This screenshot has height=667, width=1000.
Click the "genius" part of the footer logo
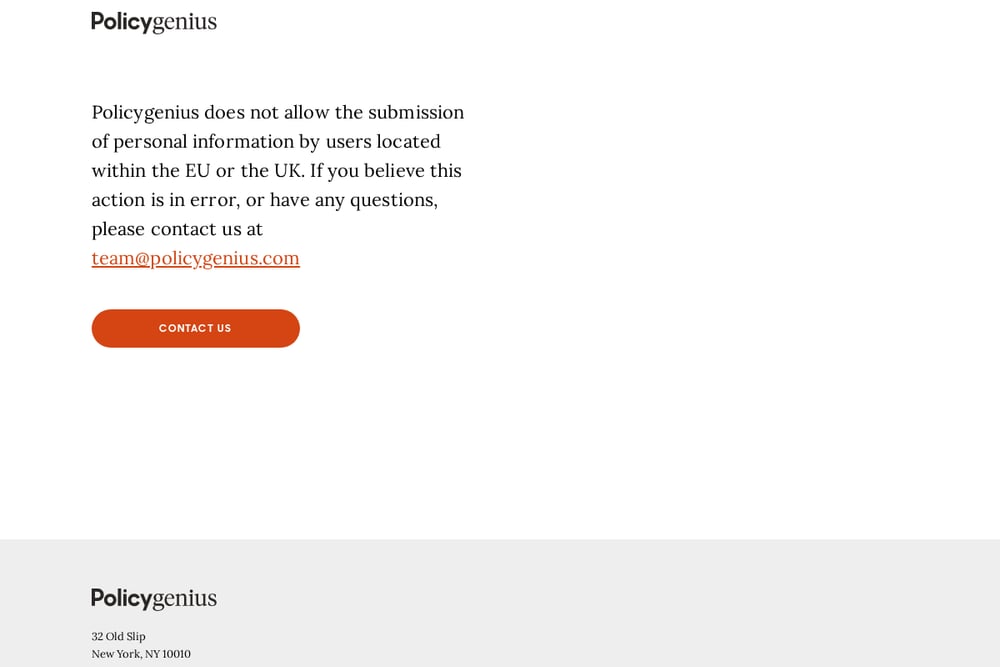[185, 599]
